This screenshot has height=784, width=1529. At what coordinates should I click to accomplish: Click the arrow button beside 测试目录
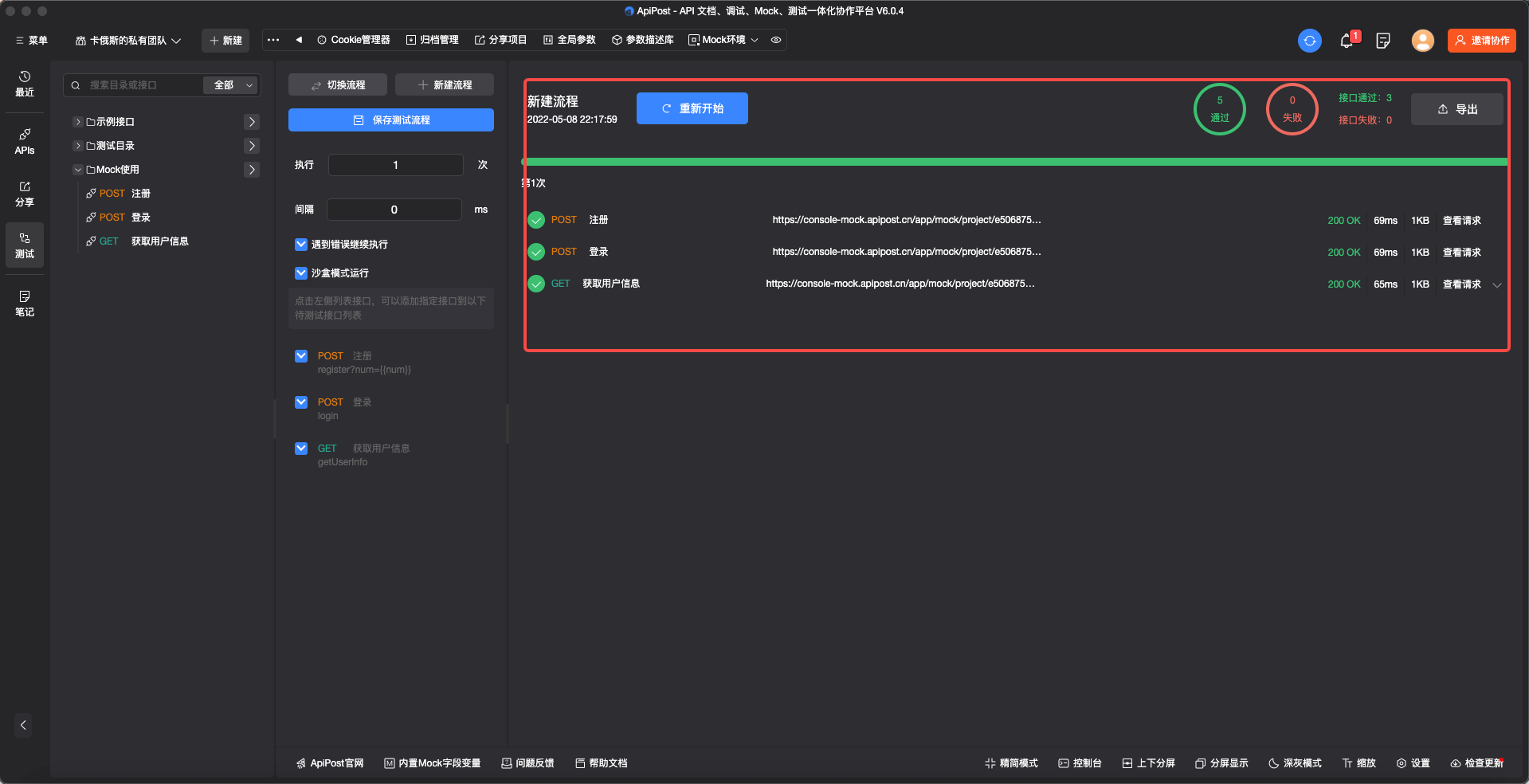click(252, 146)
